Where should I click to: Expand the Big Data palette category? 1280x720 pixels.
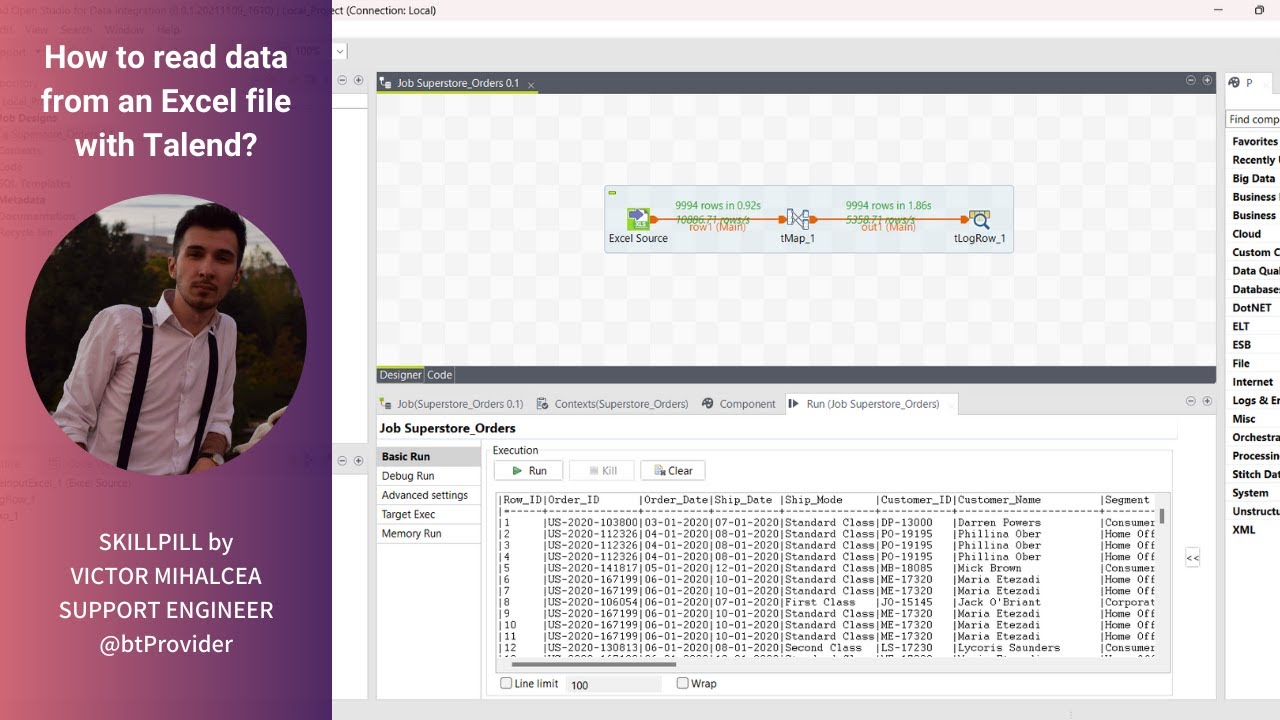click(x=1254, y=179)
